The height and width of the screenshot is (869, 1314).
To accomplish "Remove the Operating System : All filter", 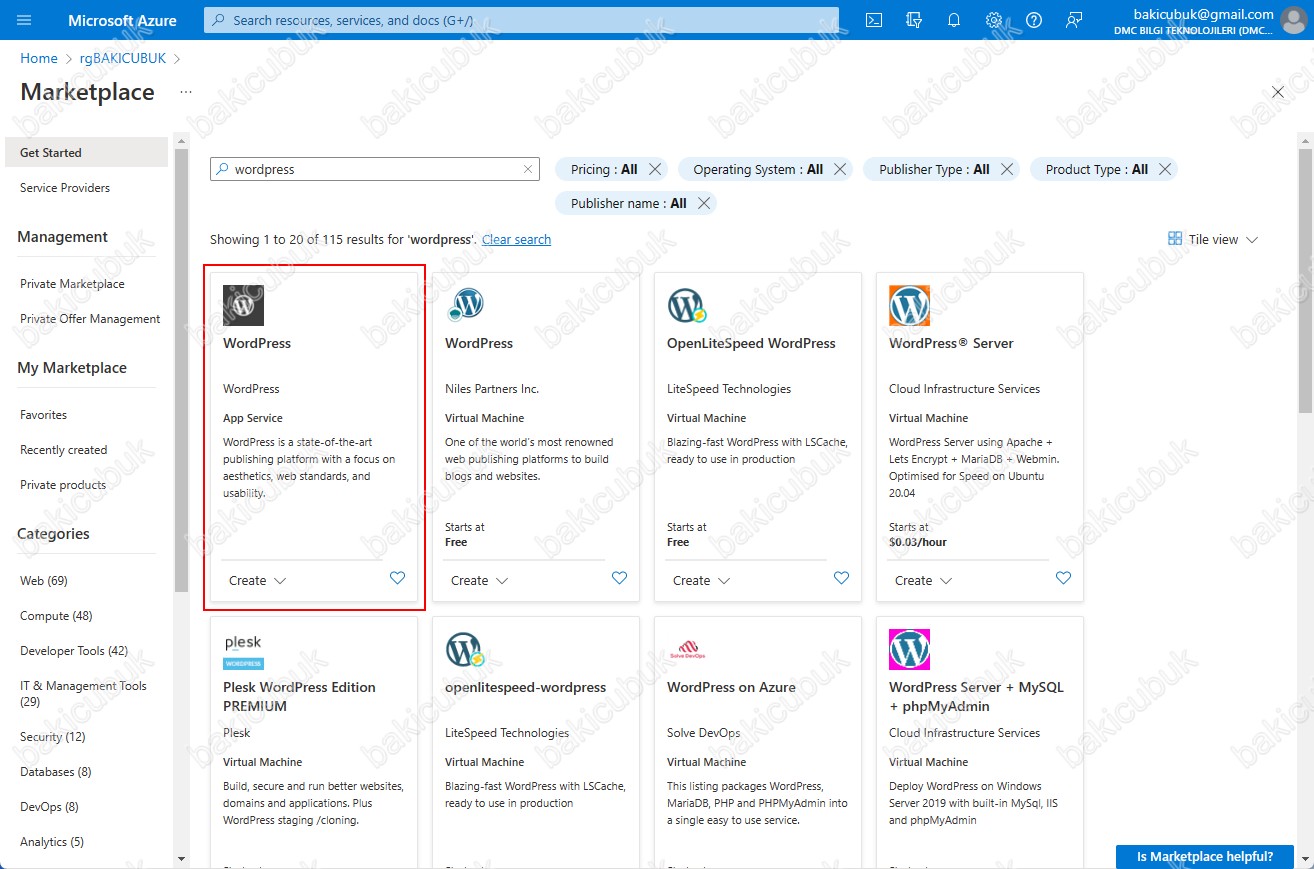I will point(840,169).
